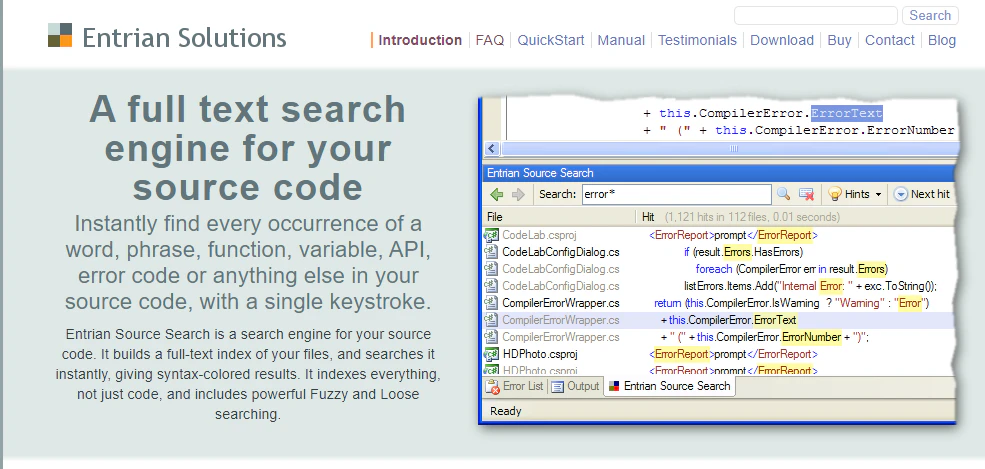Click the first HDPhoto.csproj file name
This screenshot has height=469, width=985.
pos(540,354)
